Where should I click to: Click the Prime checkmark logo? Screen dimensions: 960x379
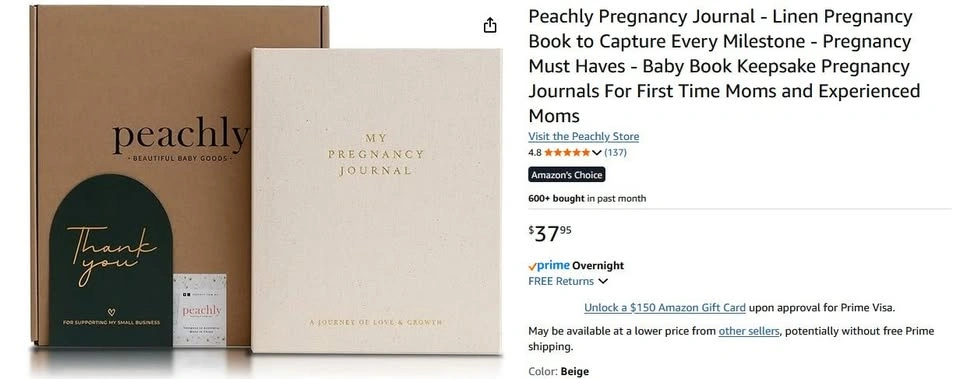(549, 266)
